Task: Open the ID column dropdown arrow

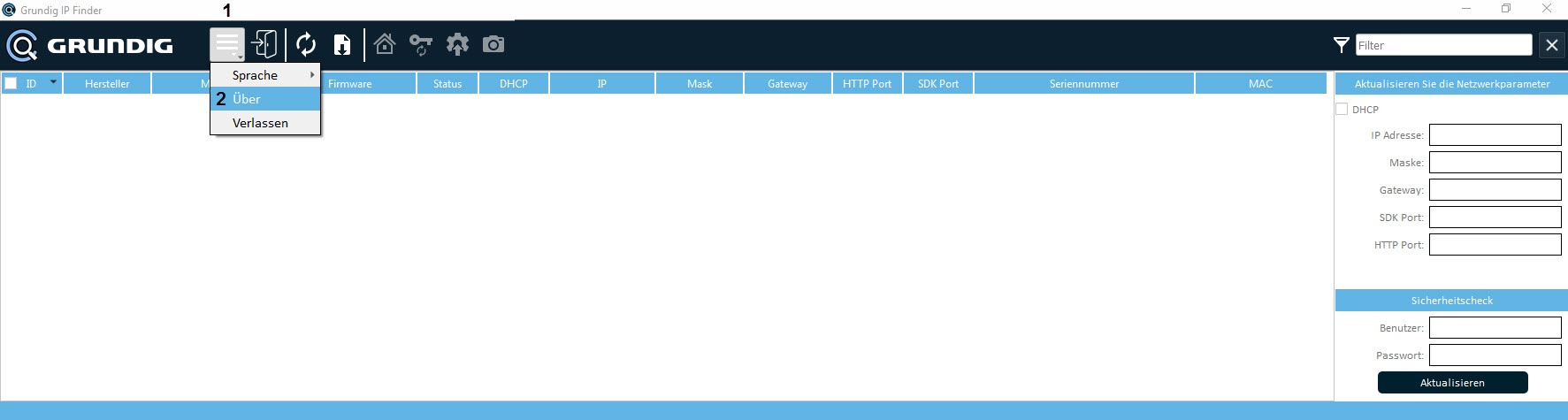Action: pos(53,82)
